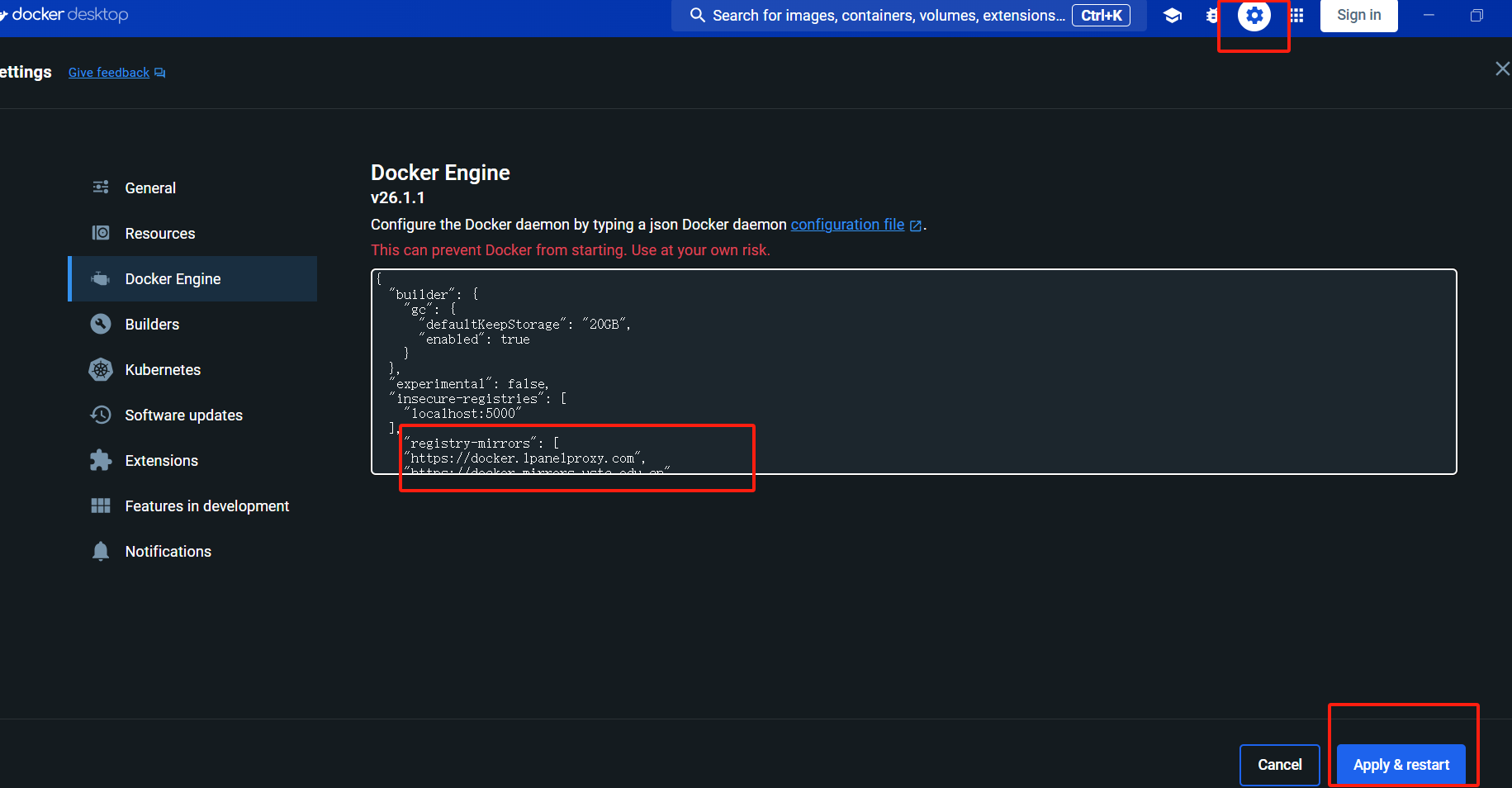1512x788 pixels.
Task: Click the General sliders icon
Action: click(101, 188)
